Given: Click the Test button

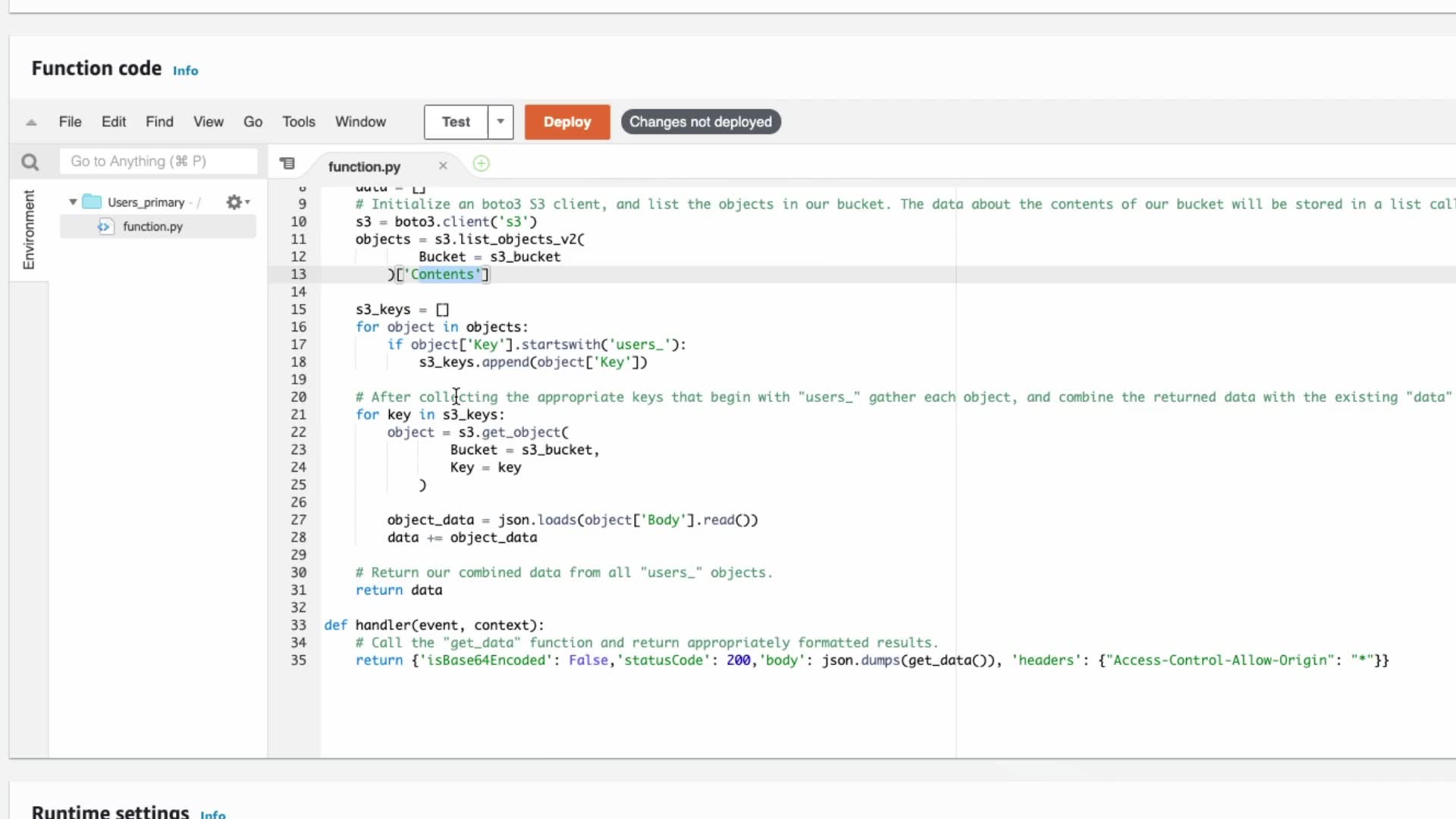Looking at the screenshot, I should [456, 122].
